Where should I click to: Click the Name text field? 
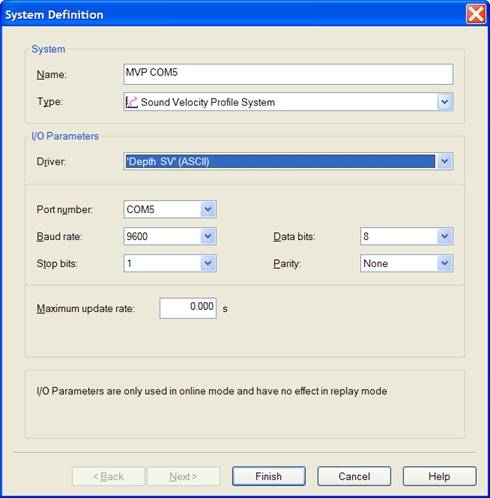pyautogui.click(x=288, y=74)
